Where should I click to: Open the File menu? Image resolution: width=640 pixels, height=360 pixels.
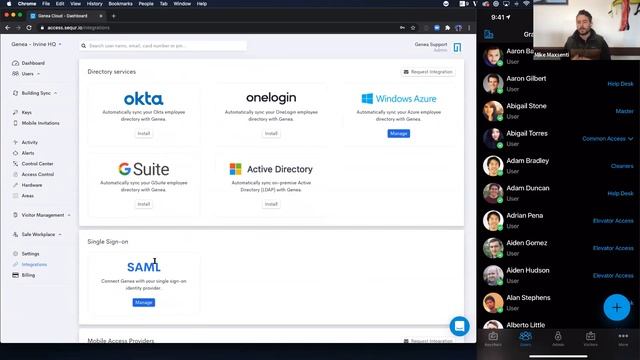click(x=46, y=4)
